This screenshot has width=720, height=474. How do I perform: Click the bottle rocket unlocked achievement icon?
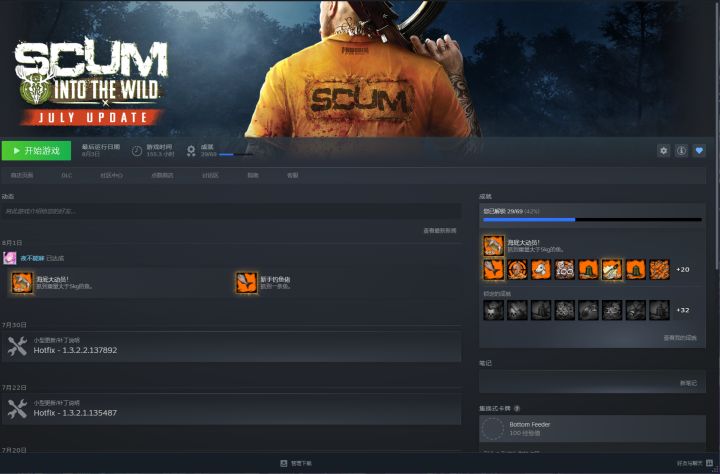tap(612, 270)
